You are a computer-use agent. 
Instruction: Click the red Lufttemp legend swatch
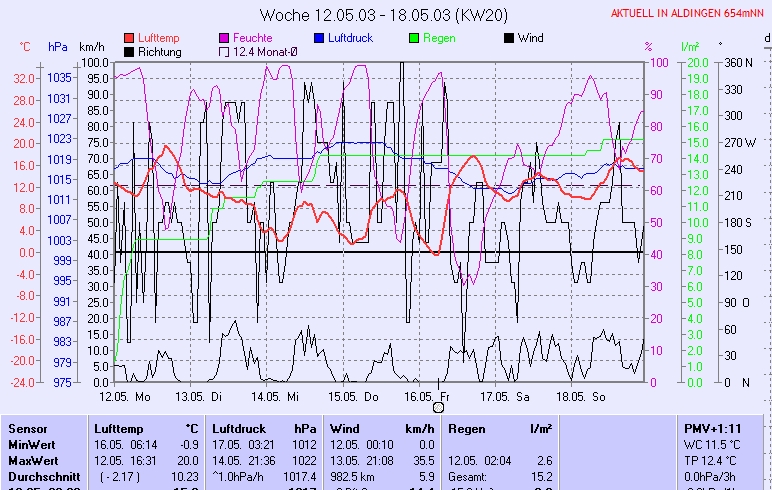(x=129, y=38)
